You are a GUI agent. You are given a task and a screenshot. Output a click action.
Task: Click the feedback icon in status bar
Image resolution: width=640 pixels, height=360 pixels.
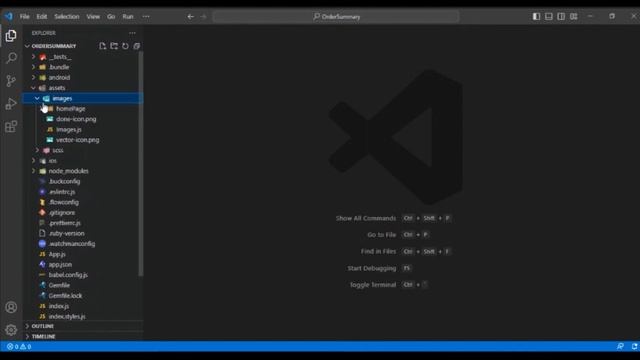pos(620,346)
